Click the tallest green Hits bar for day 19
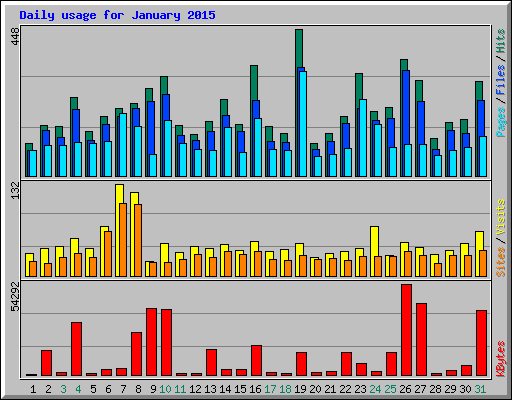Screen dimensions: 512x400 click(x=299, y=48)
